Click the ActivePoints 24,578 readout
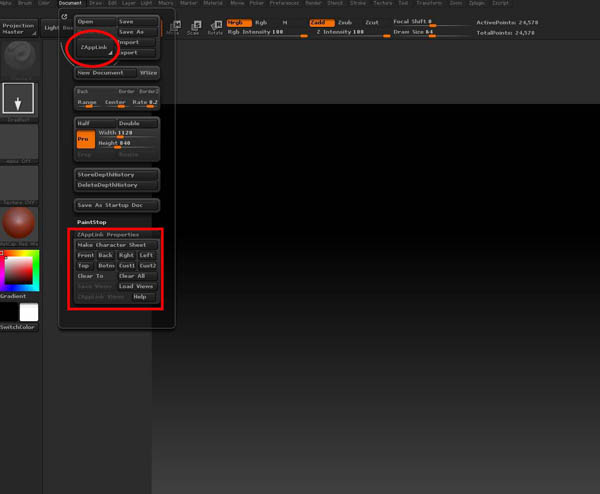The width and height of the screenshot is (600, 494). [507, 23]
